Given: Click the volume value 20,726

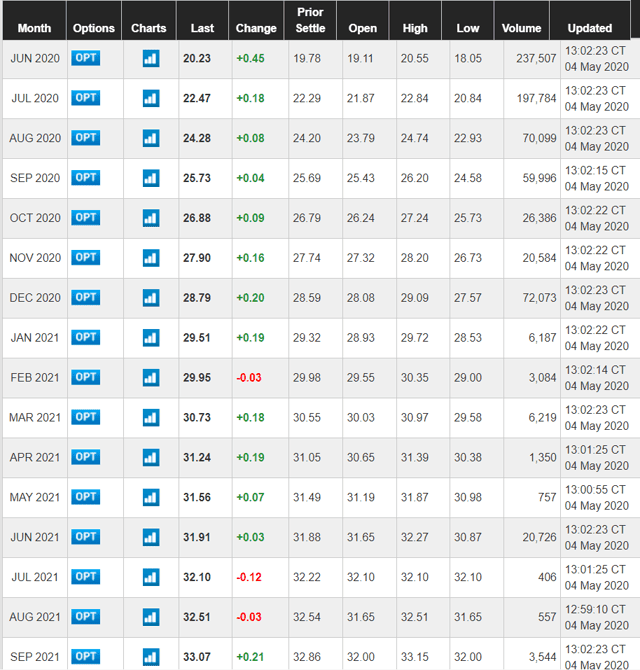Looking at the screenshot, I should pos(540,537).
